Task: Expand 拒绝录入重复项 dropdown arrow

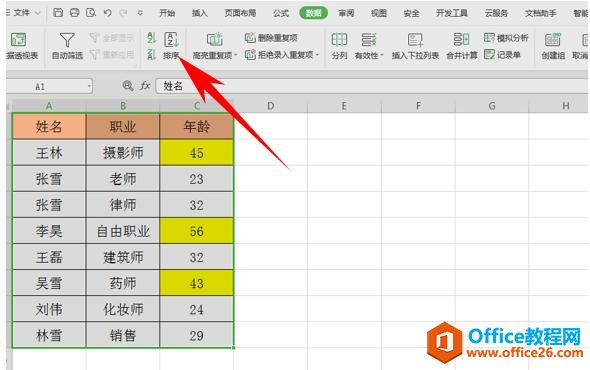Action: click(x=317, y=55)
